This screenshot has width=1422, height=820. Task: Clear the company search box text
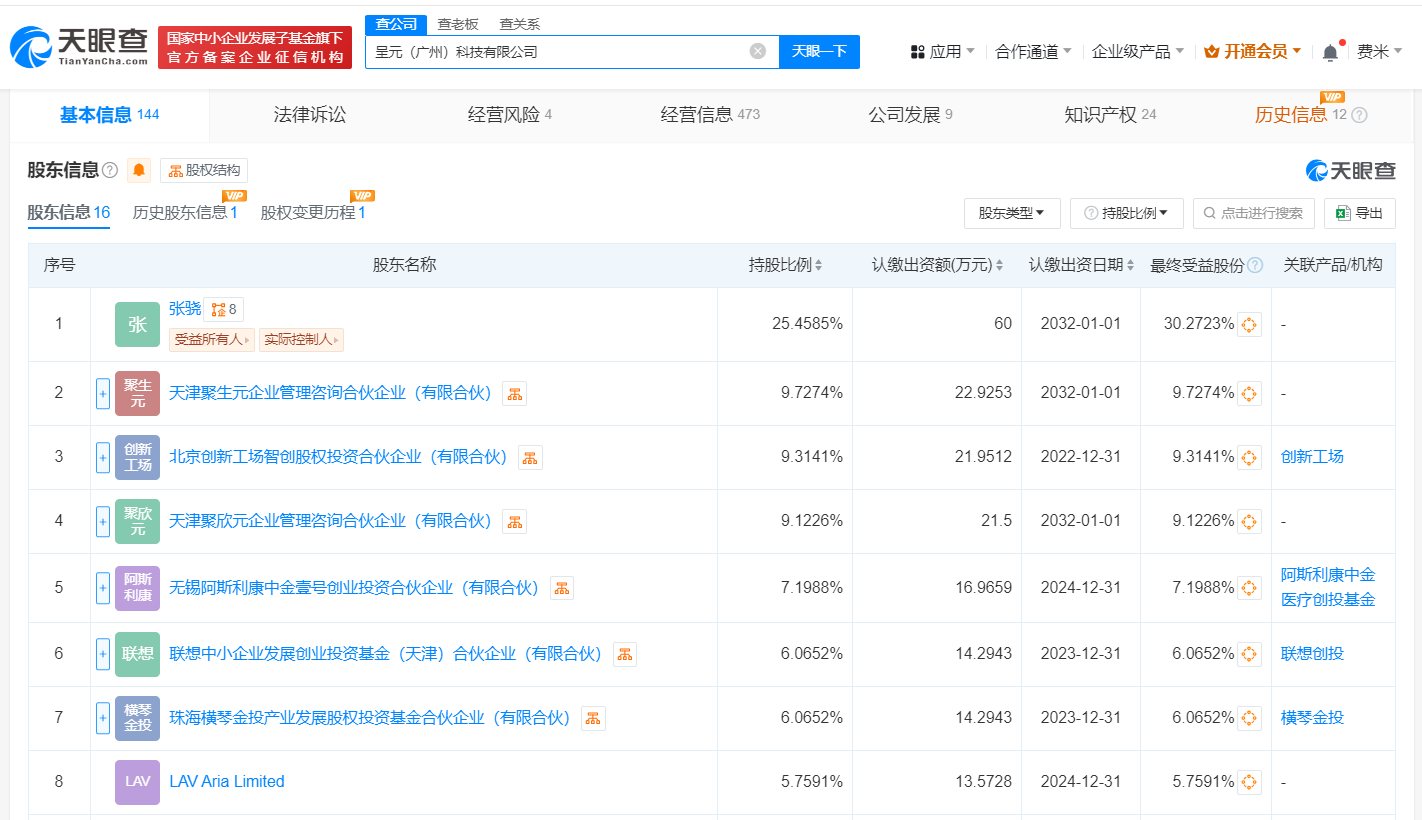pyautogui.click(x=758, y=51)
